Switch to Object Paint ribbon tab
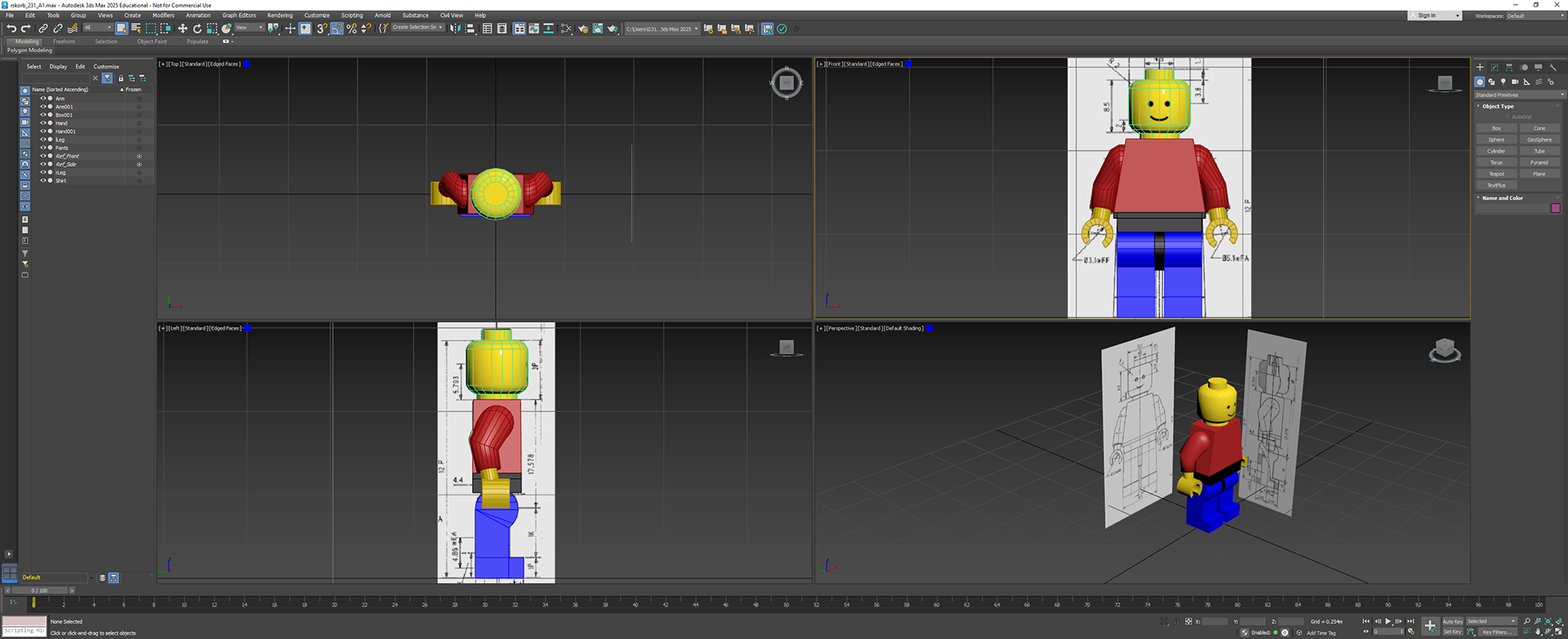Viewport: 1568px width, 639px height. pyautogui.click(x=152, y=41)
